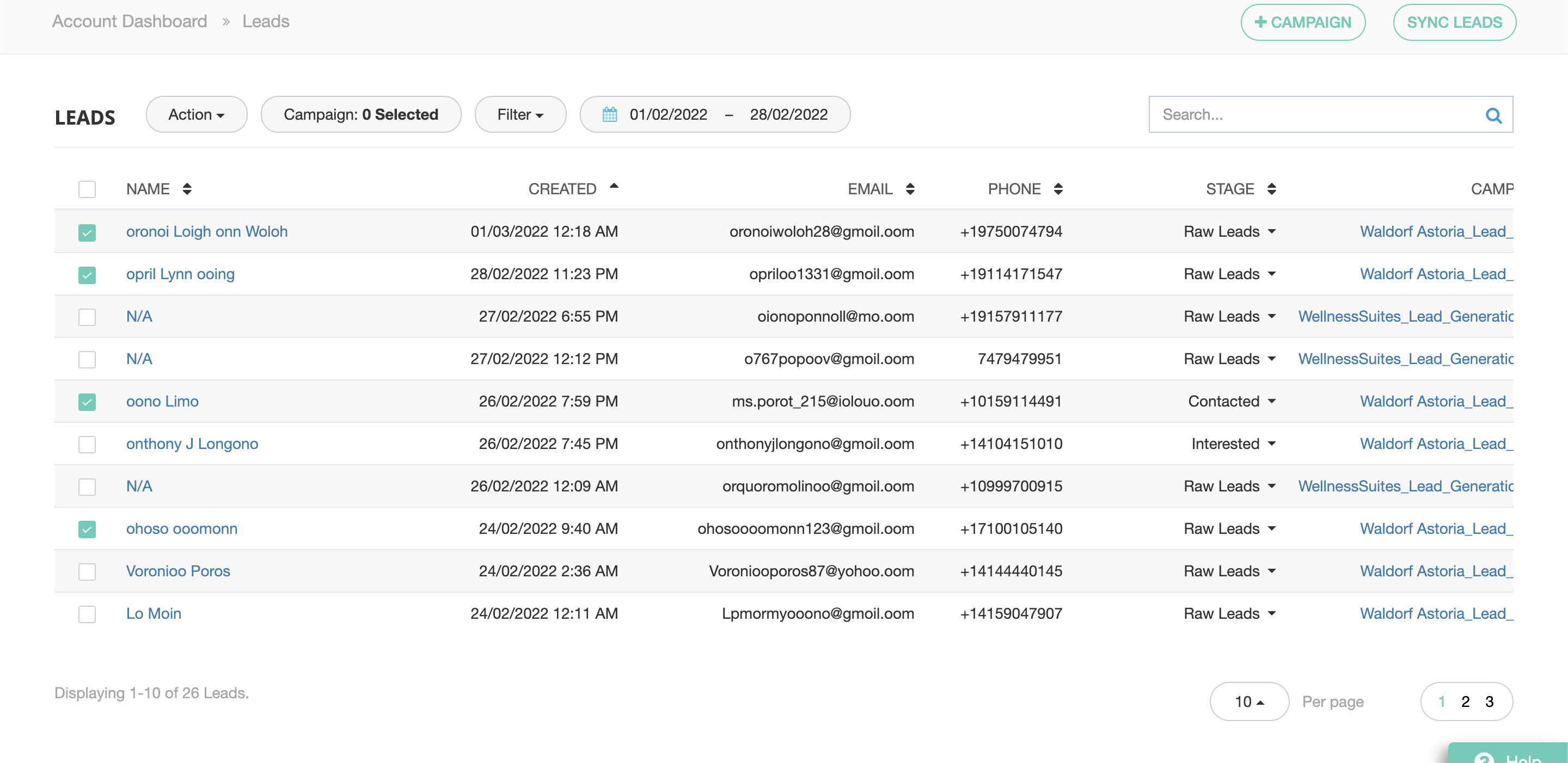Check the select-all leads checkbox
This screenshot has height=763, width=1568.
point(87,189)
